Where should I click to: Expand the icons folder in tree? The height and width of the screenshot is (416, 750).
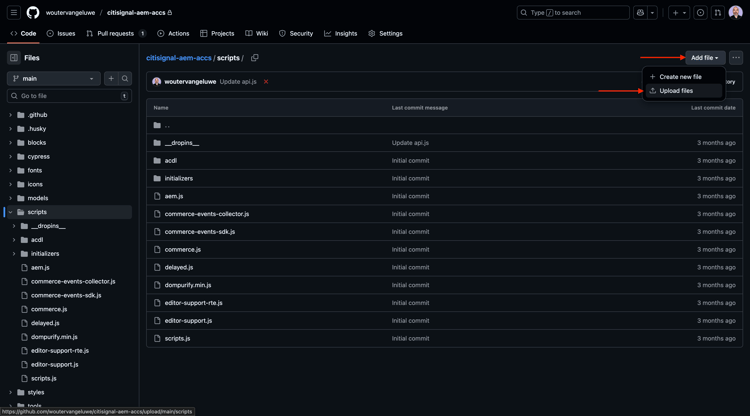(11, 185)
